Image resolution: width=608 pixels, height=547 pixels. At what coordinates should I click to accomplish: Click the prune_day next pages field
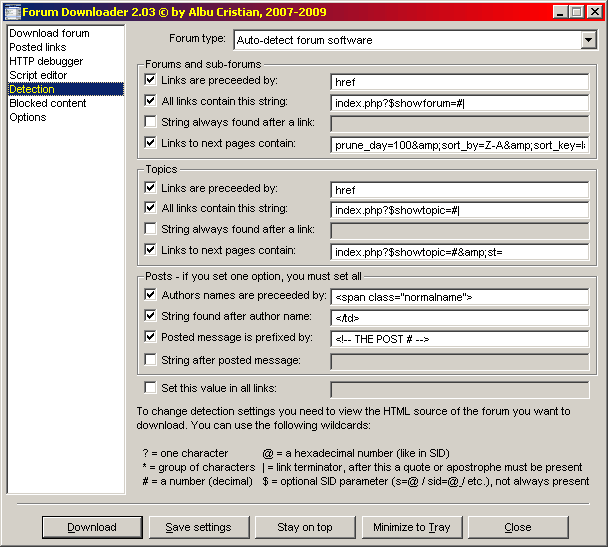pyautogui.click(x=459, y=145)
